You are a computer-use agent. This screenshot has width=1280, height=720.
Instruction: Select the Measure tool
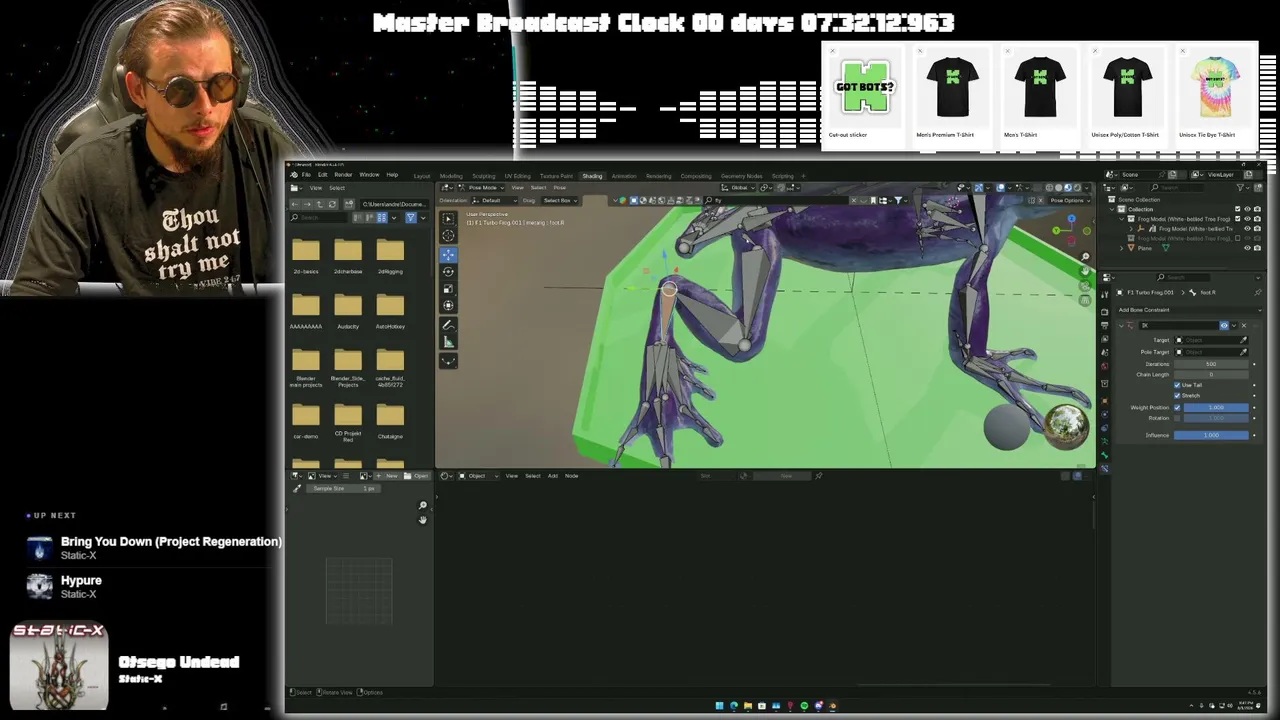click(x=448, y=342)
